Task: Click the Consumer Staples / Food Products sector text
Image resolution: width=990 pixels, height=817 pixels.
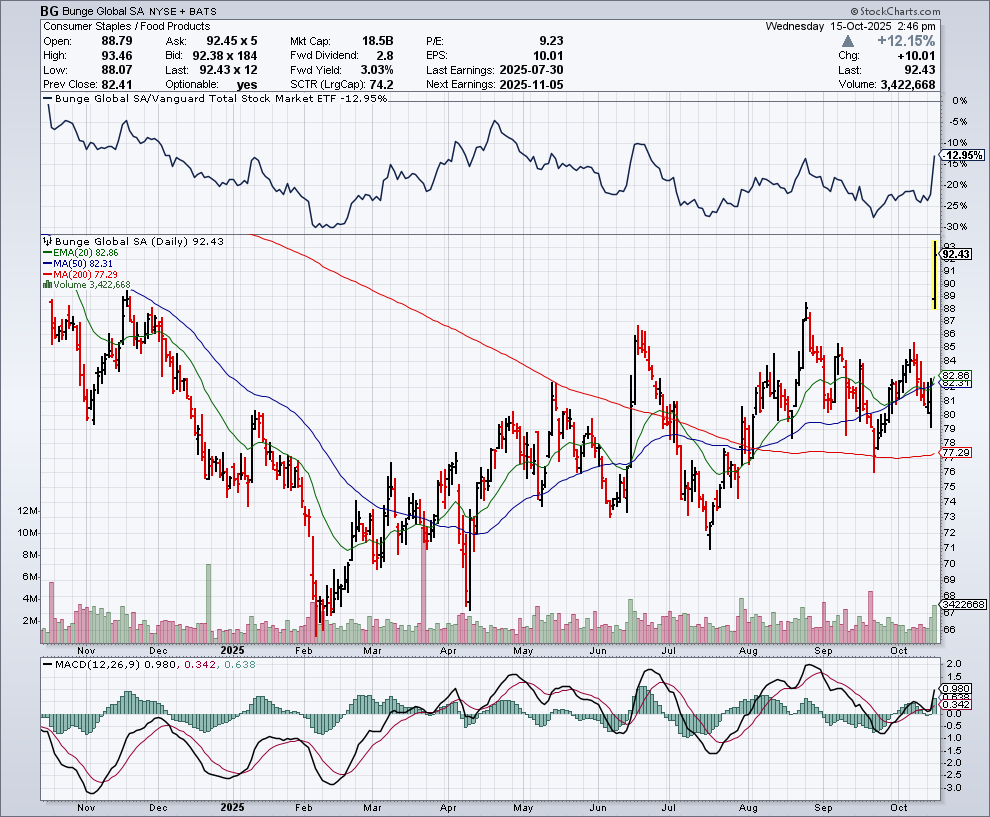Action: (127, 26)
